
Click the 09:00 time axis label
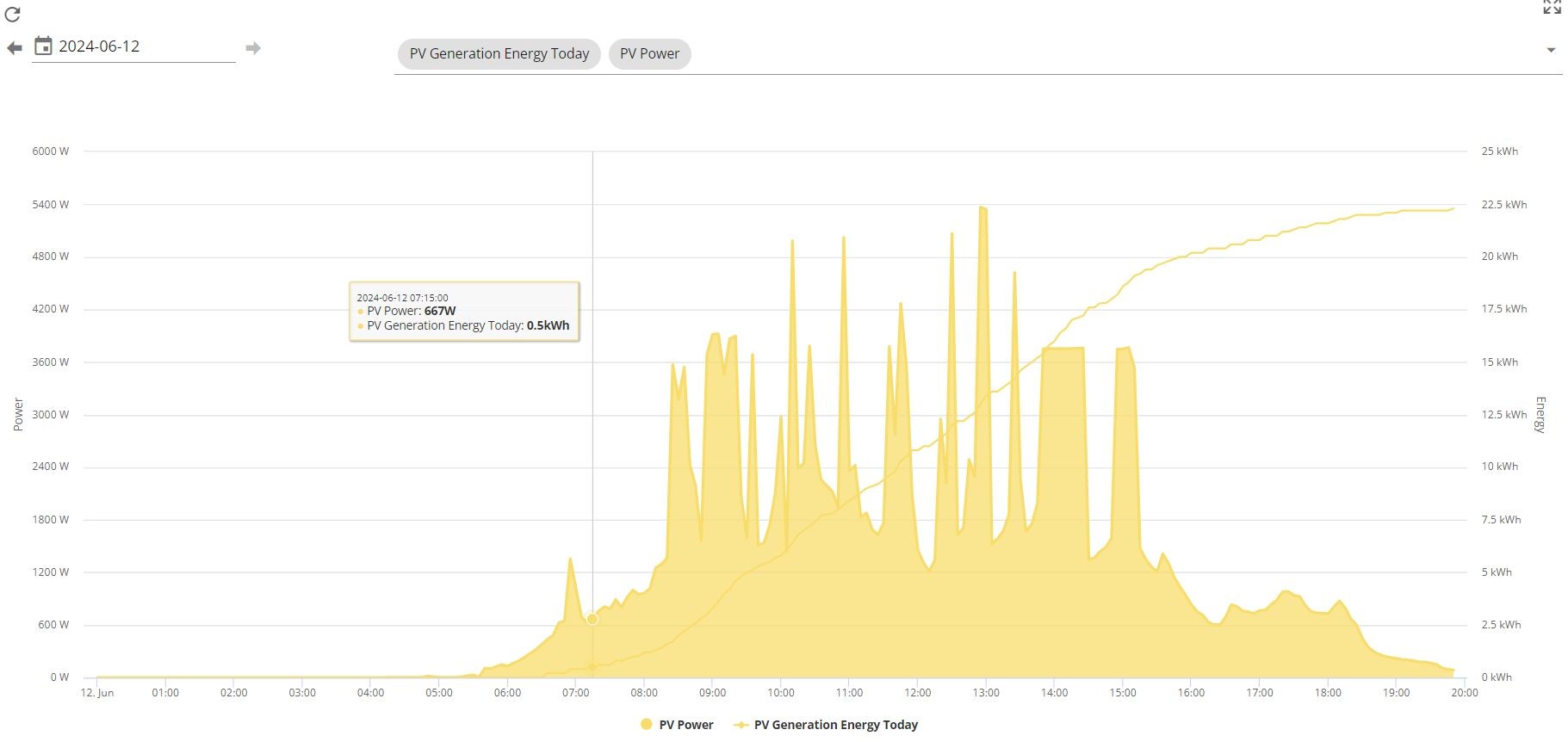pos(713,693)
